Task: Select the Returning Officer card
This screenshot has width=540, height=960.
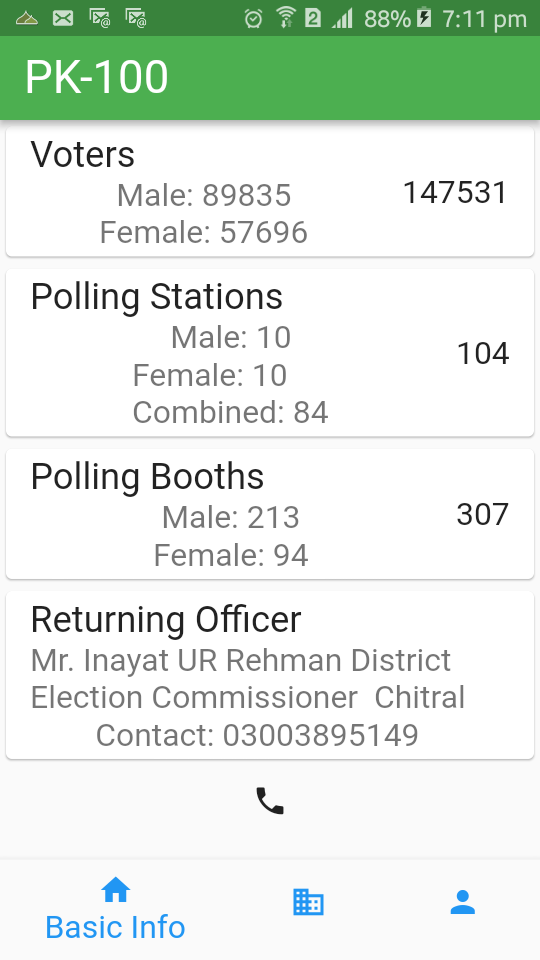Action: coord(270,675)
